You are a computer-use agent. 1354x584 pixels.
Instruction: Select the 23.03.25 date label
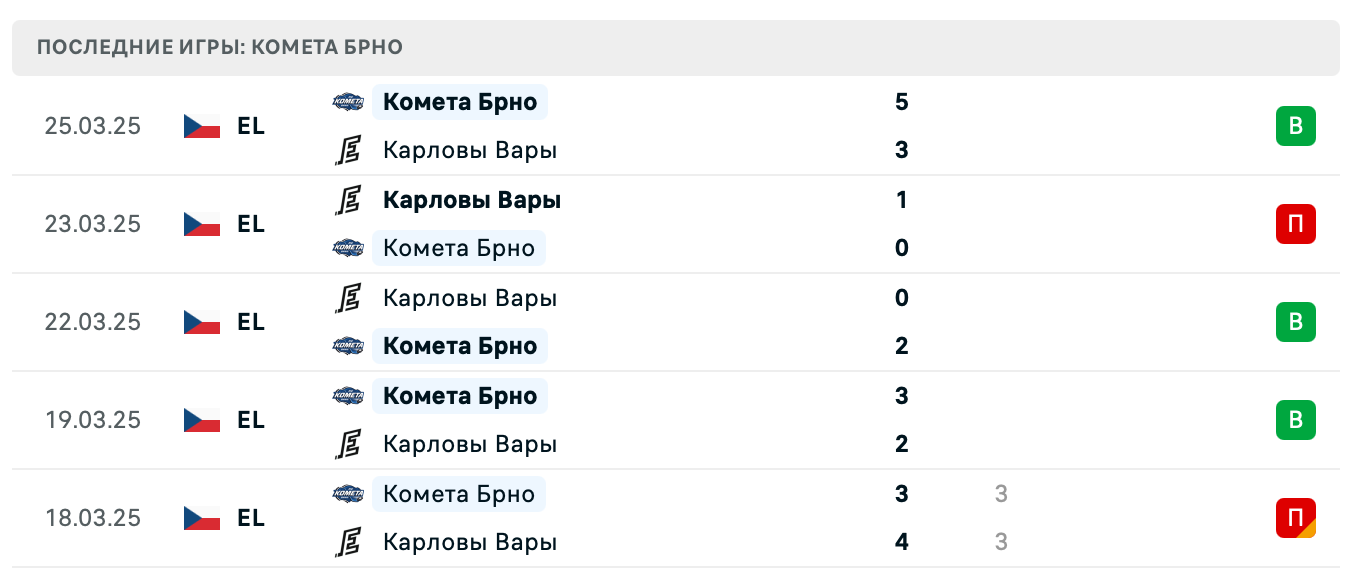click(x=92, y=224)
